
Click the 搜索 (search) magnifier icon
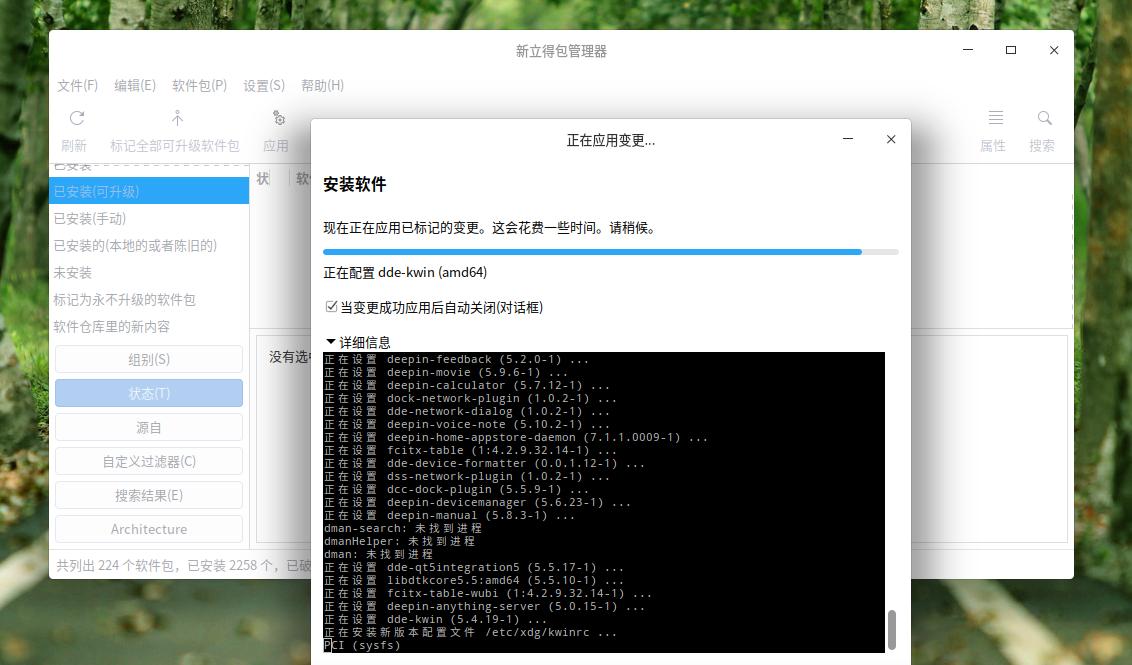click(1043, 118)
